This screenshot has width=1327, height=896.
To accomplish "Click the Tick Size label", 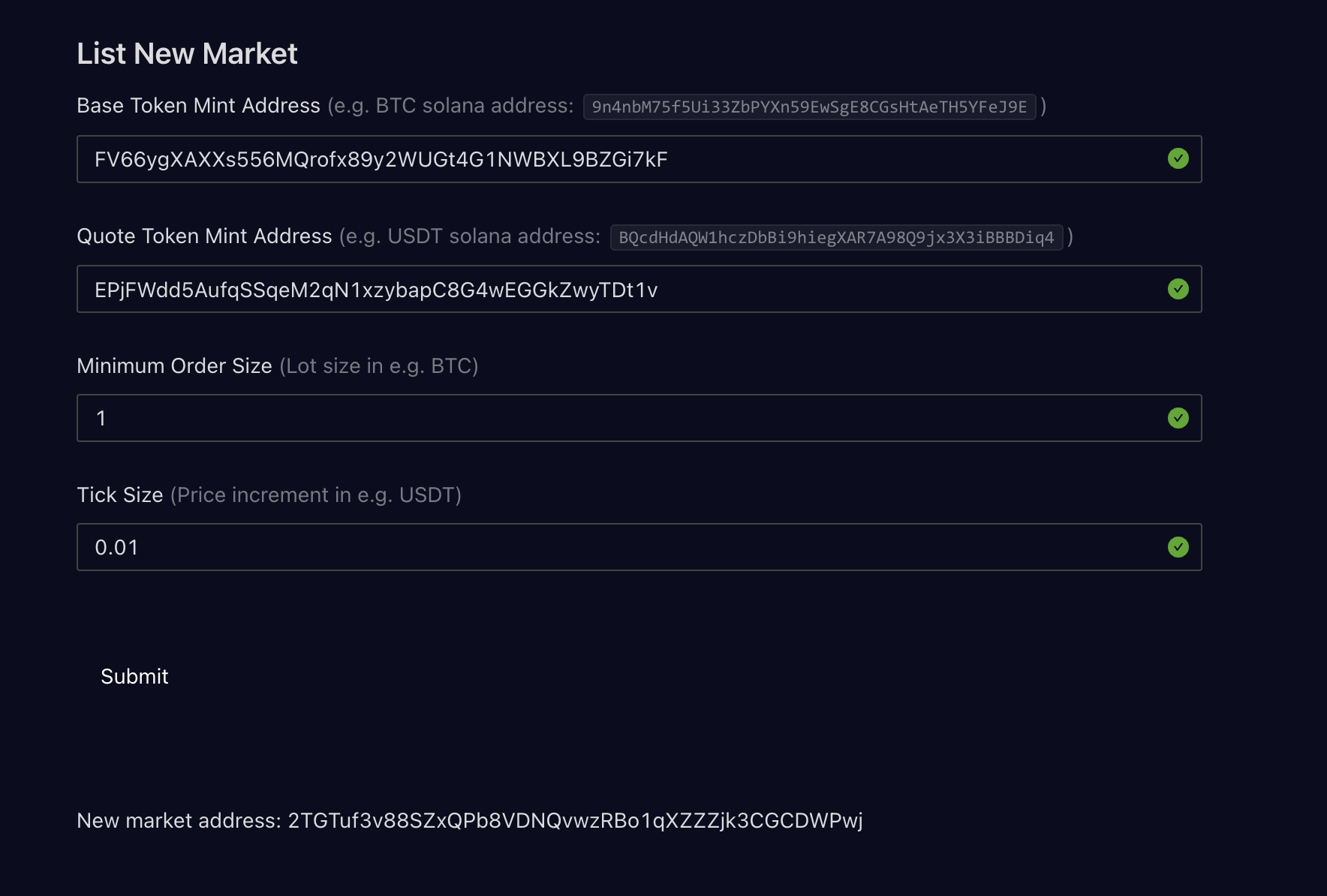I will [x=120, y=495].
